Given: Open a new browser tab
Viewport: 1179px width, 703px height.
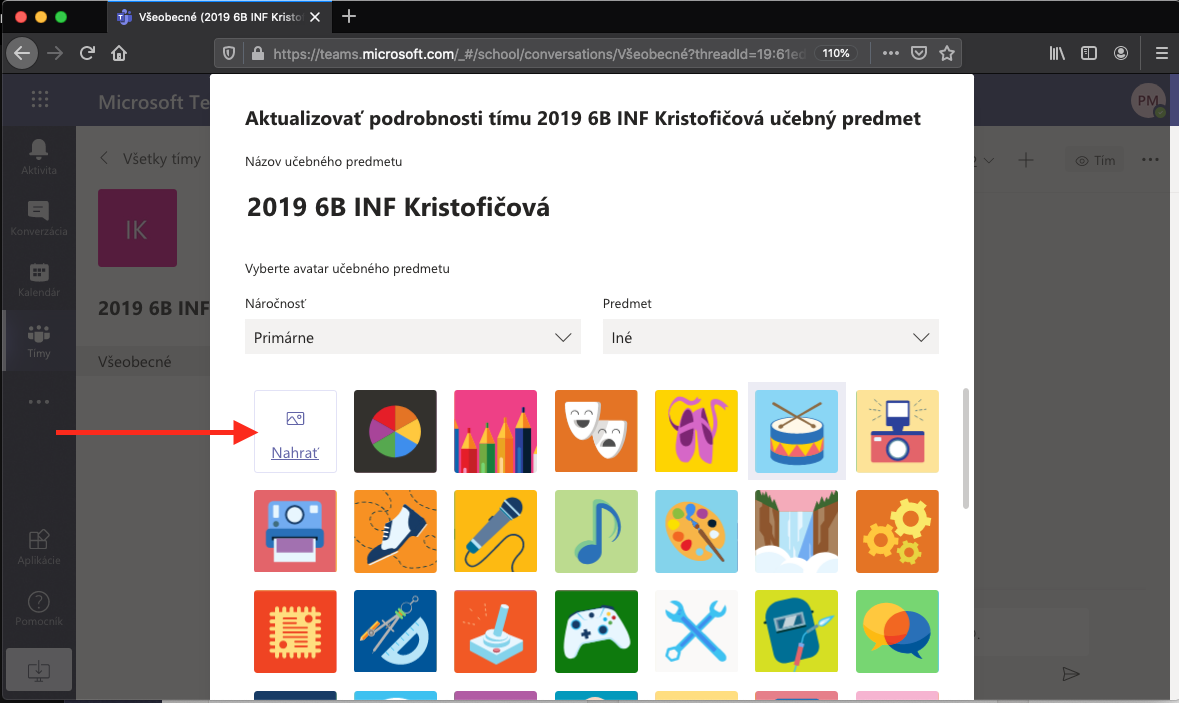Looking at the screenshot, I should click(x=349, y=16).
